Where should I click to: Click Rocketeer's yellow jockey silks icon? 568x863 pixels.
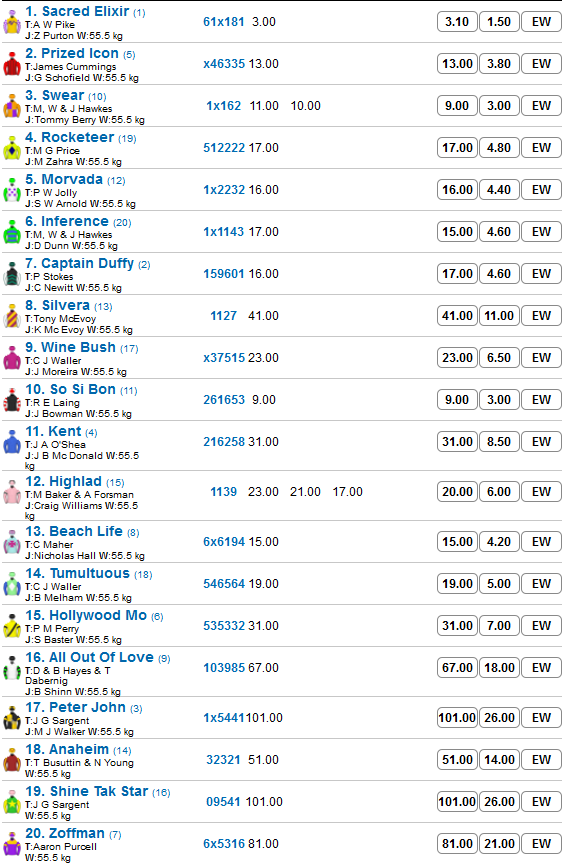pos(12,150)
